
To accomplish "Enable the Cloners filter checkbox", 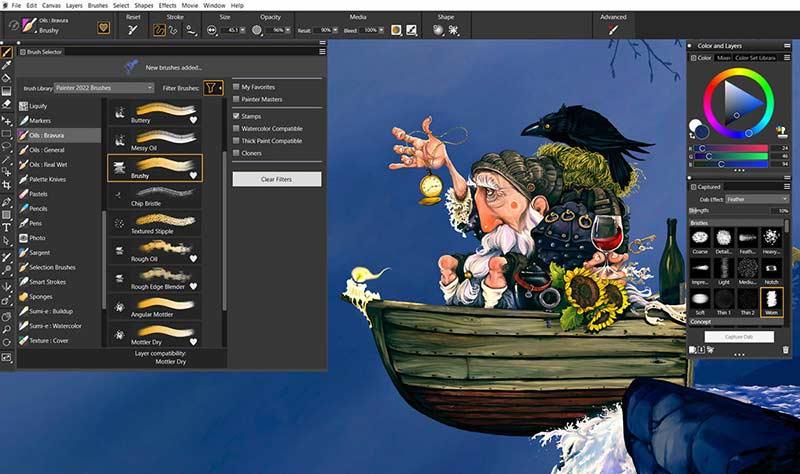I will pyautogui.click(x=236, y=153).
